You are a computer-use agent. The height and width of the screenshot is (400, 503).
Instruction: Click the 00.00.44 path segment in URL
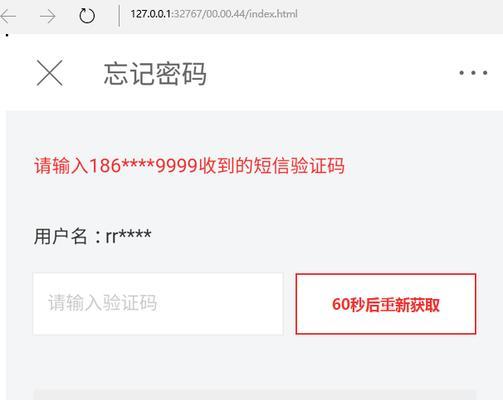(226, 14)
